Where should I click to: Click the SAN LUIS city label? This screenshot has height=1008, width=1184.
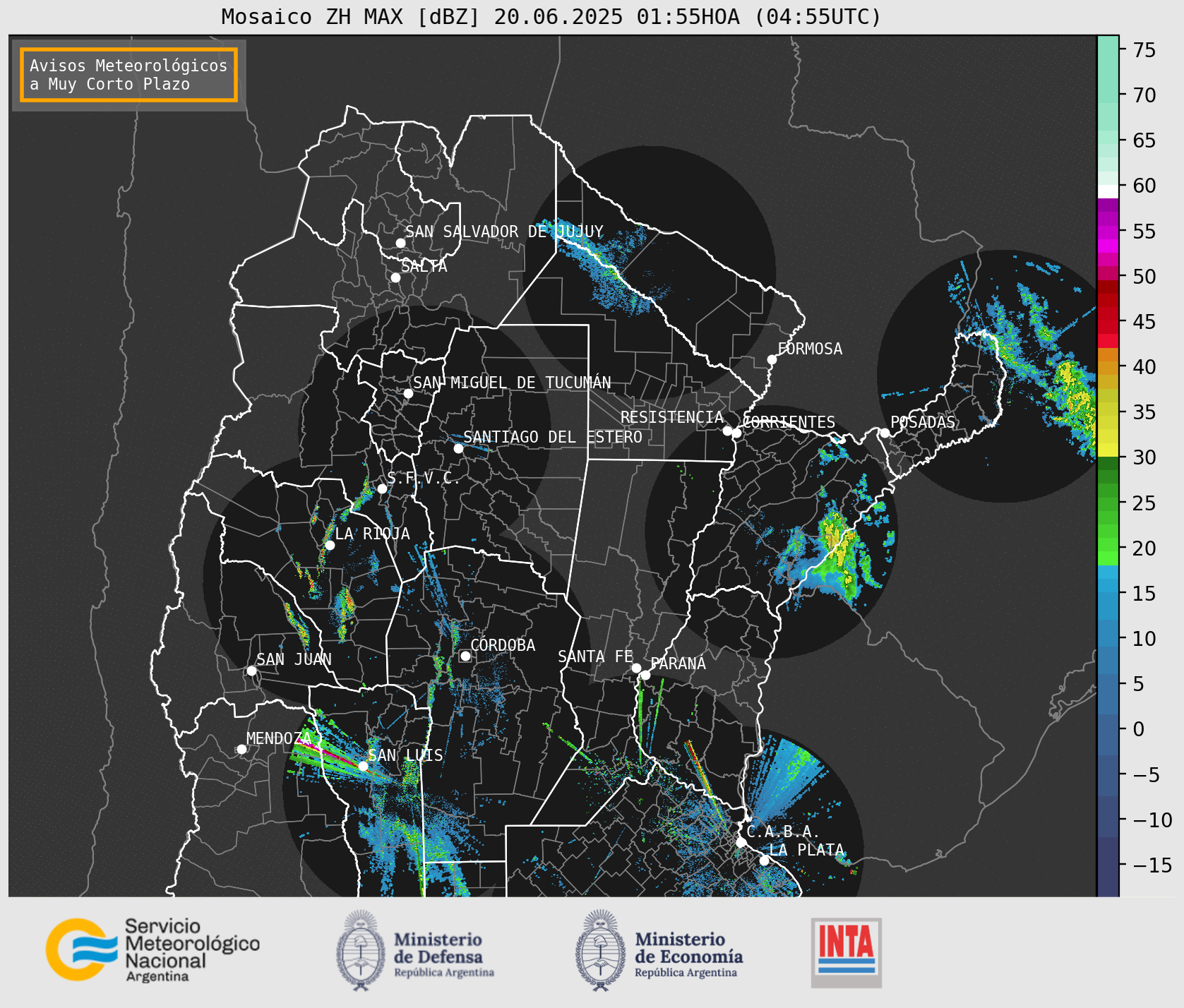[406, 755]
